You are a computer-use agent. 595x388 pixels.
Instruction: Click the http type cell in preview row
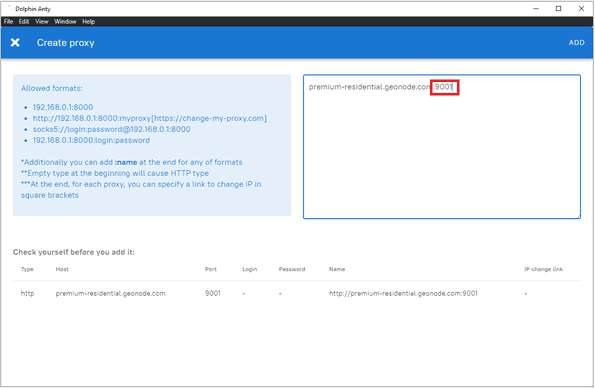27,293
